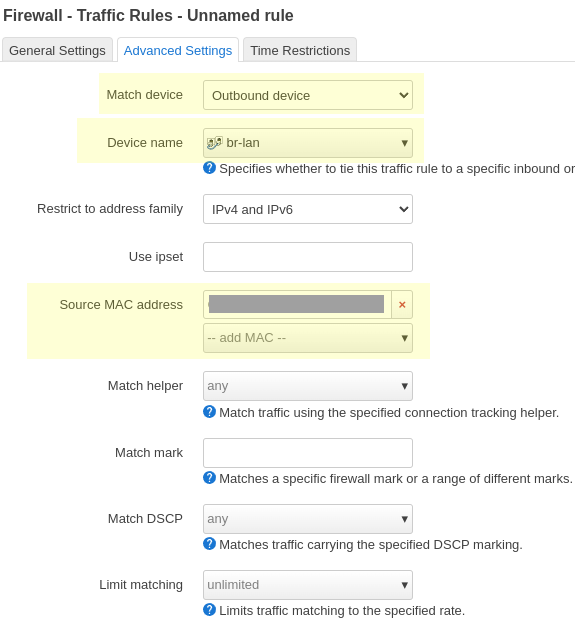This screenshot has height=623, width=575.
Task: Click the help icon for Limit matching
Action: pyautogui.click(x=209, y=610)
